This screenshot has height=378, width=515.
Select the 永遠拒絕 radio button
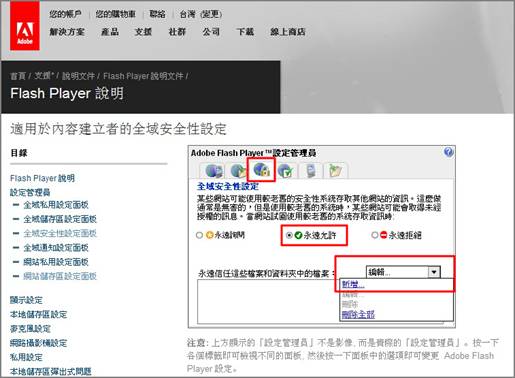coord(374,235)
